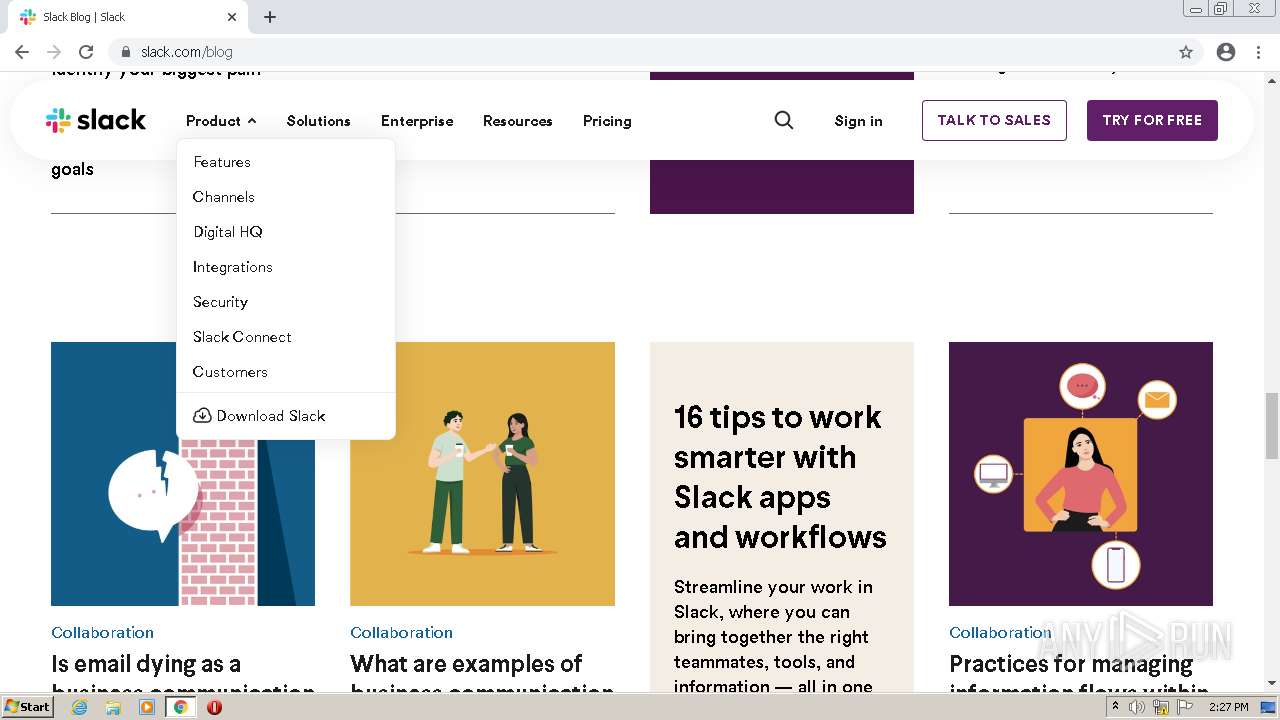Select Features from the Product menu
Viewport: 1280px width, 720px height.
coord(222,162)
